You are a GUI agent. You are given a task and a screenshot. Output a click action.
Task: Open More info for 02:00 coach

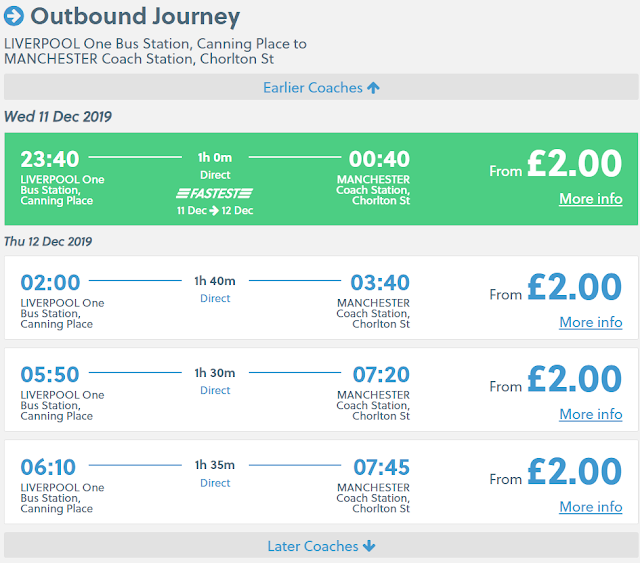(590, 322)
